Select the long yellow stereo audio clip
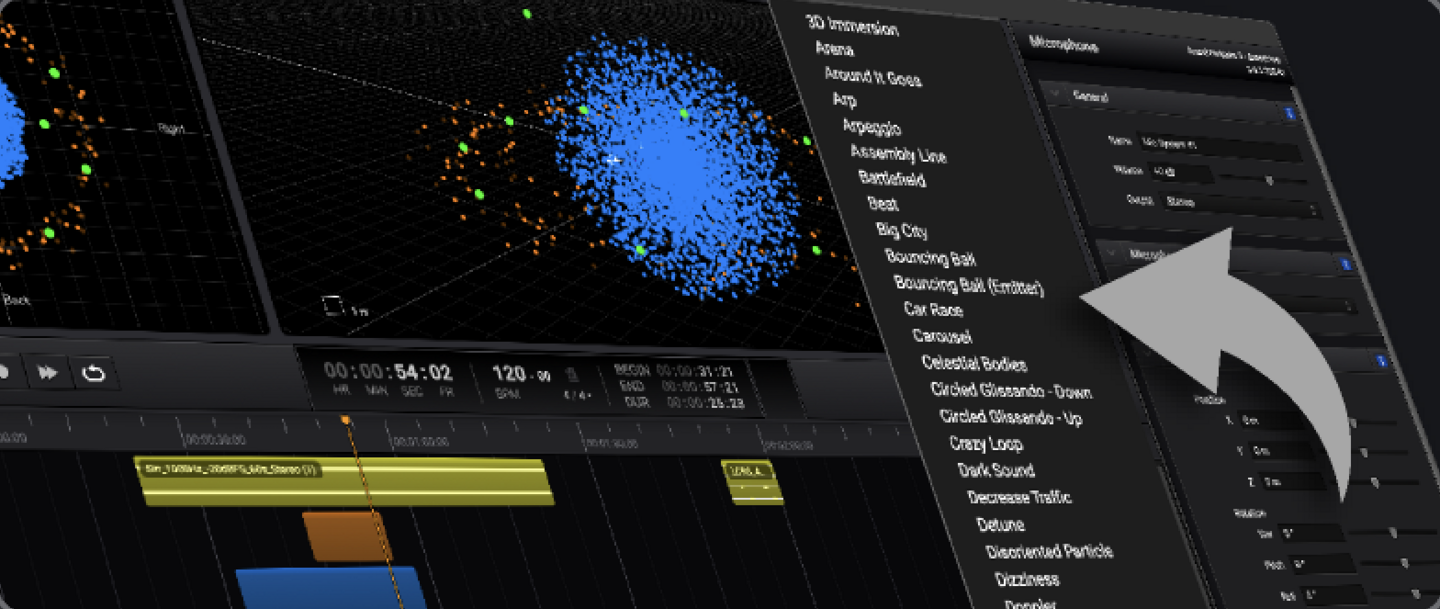1440x609 pixels. pos(343,480)
